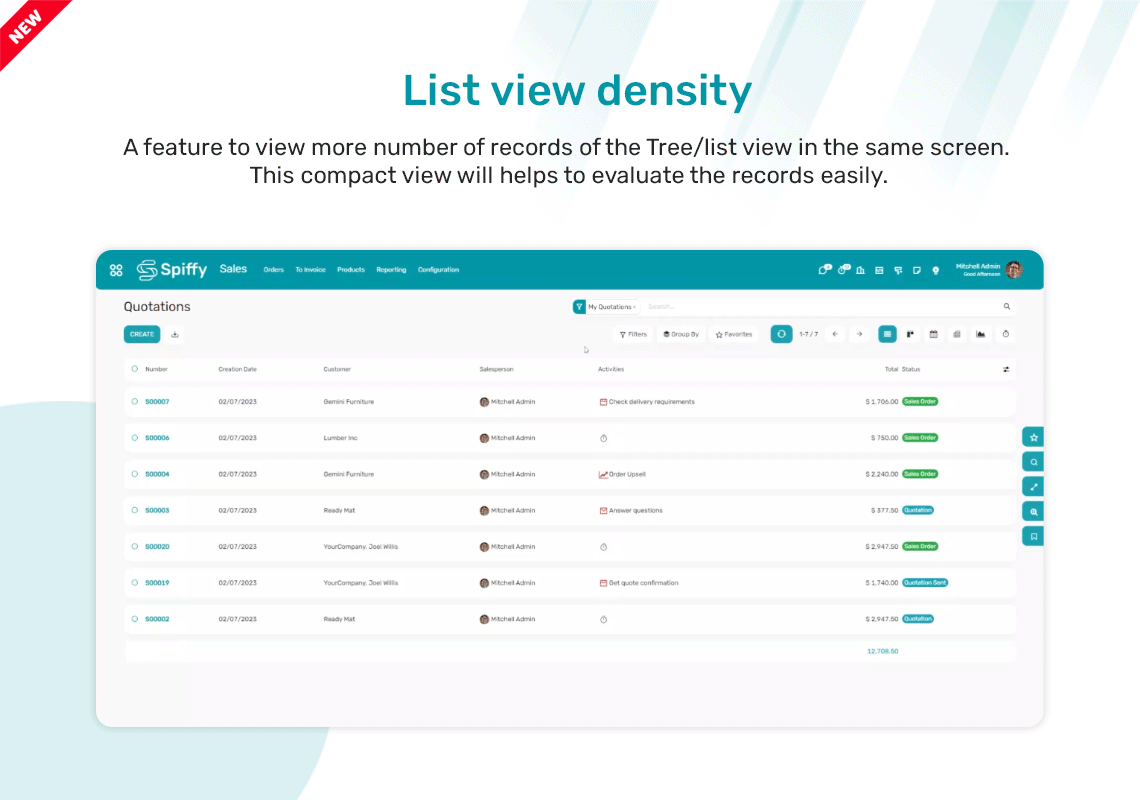Viewport: 1140px width, 800px height.
Task: Open quotation S00019 link
Action: [157, 583]
